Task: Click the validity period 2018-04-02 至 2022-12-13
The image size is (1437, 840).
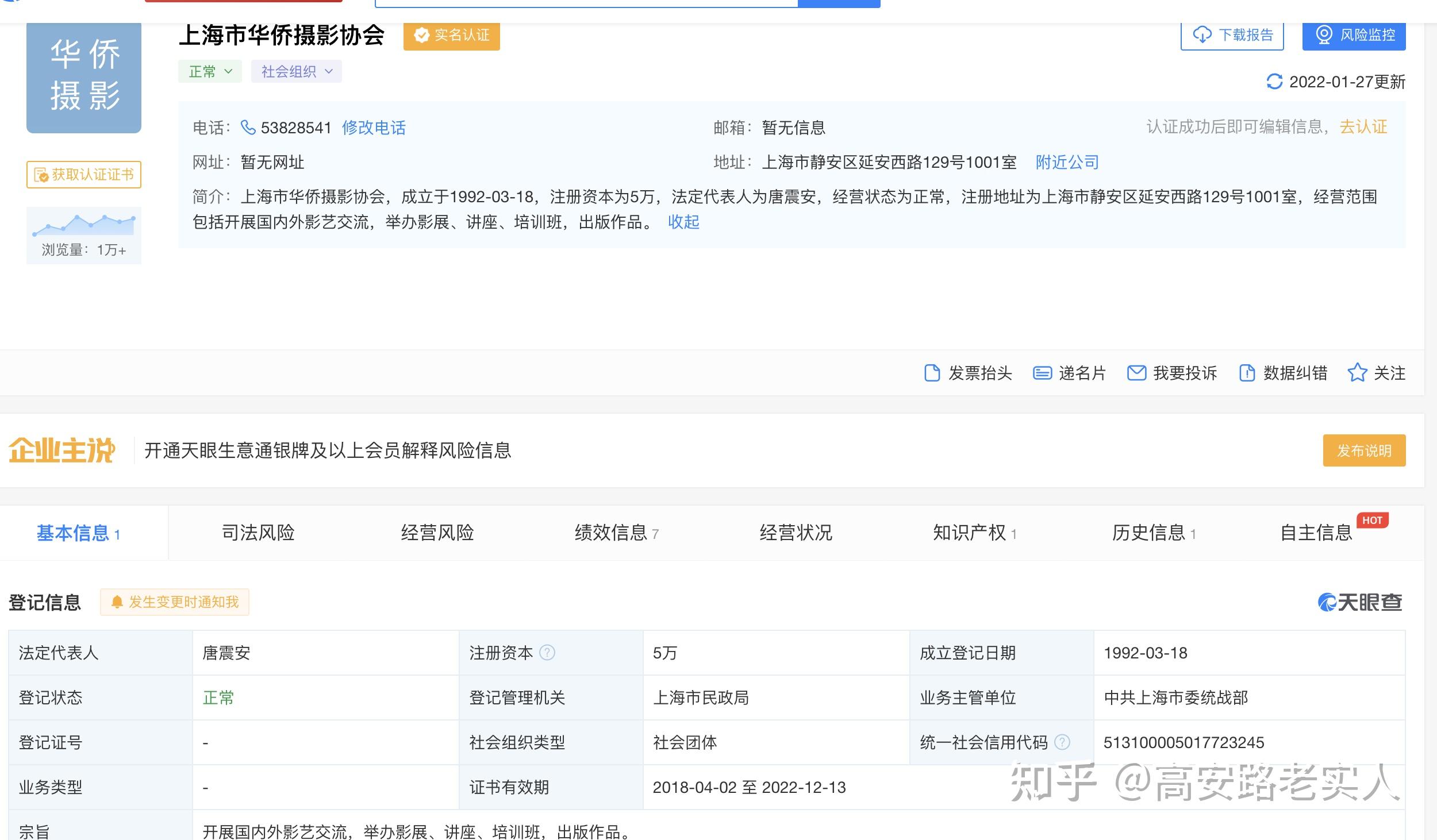Action: 749,787
